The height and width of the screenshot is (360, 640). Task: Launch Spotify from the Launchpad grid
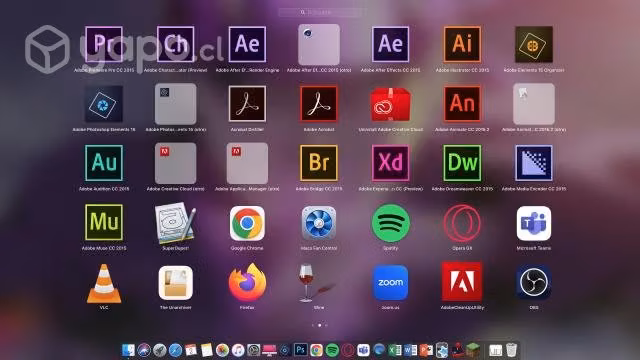(x=391, y=223)
